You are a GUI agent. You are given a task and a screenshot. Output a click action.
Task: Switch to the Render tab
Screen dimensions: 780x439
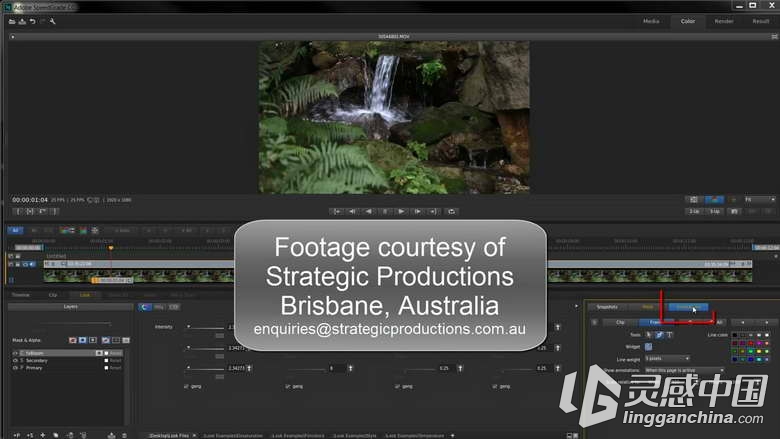coord(724,21)
